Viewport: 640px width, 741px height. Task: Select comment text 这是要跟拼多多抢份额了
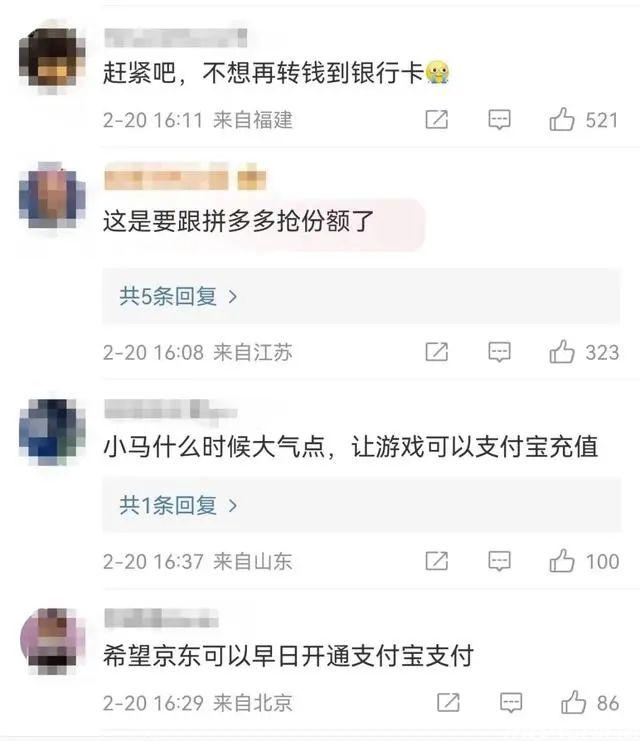(x=239, y=221)
